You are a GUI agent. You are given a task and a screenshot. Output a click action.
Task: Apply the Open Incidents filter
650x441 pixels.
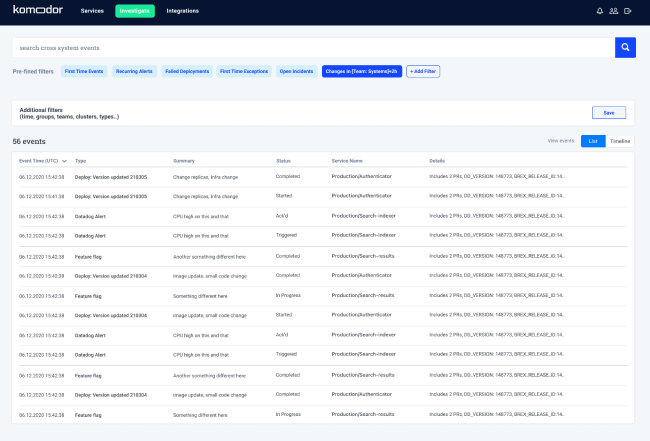[x=296, y=71]
